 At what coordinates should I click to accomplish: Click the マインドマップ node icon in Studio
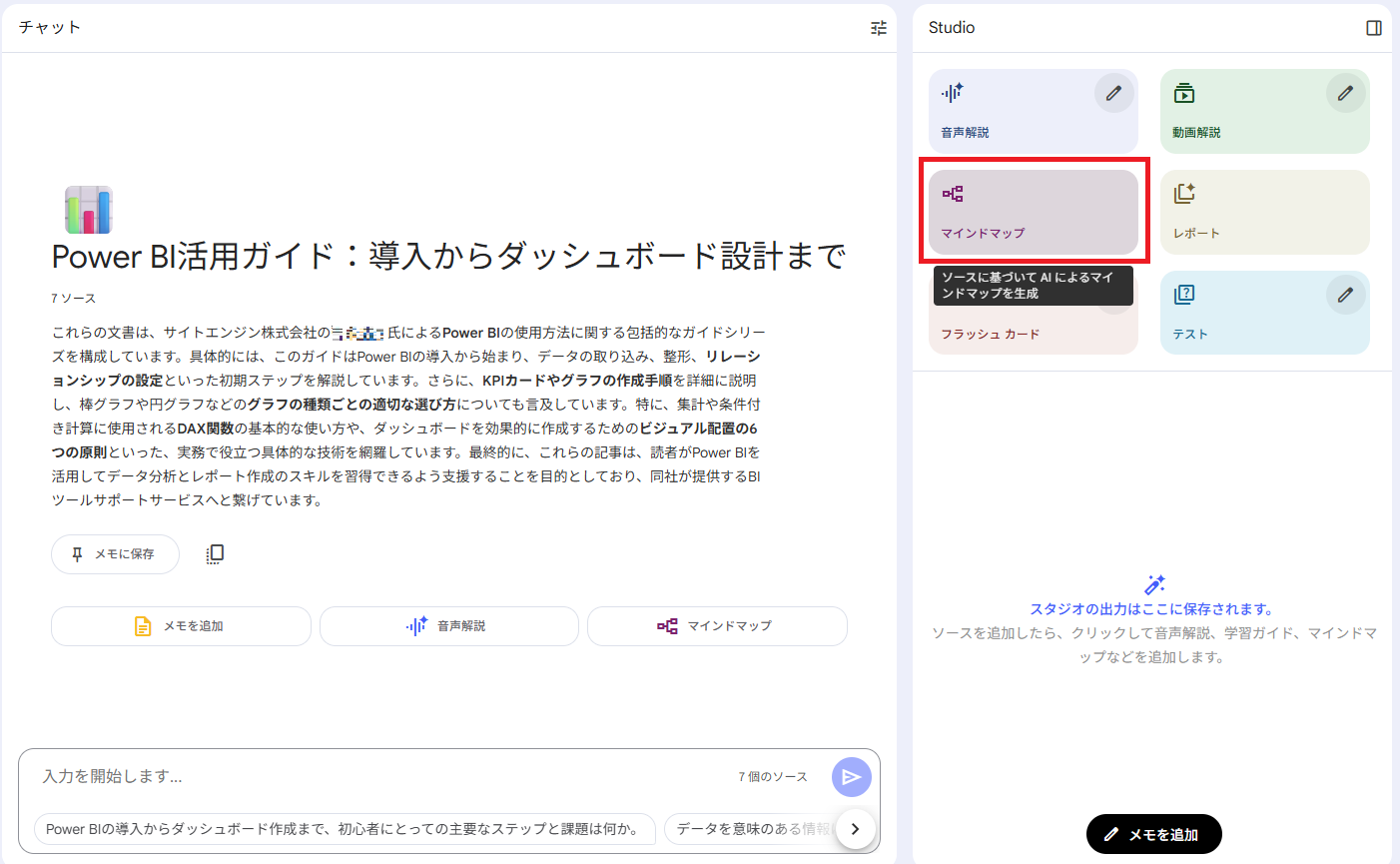click(953, 194)
